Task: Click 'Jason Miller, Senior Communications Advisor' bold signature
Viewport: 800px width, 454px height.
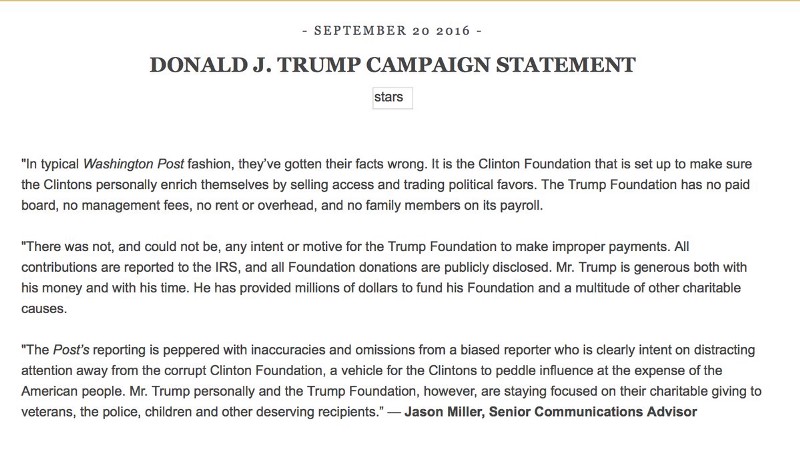Action: [x=551, y=412]
